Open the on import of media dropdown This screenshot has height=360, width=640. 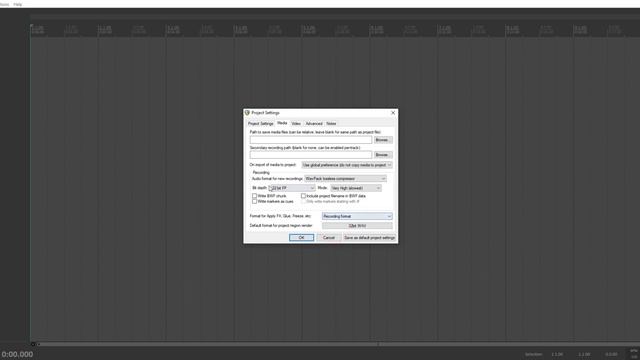coord(347,165)
